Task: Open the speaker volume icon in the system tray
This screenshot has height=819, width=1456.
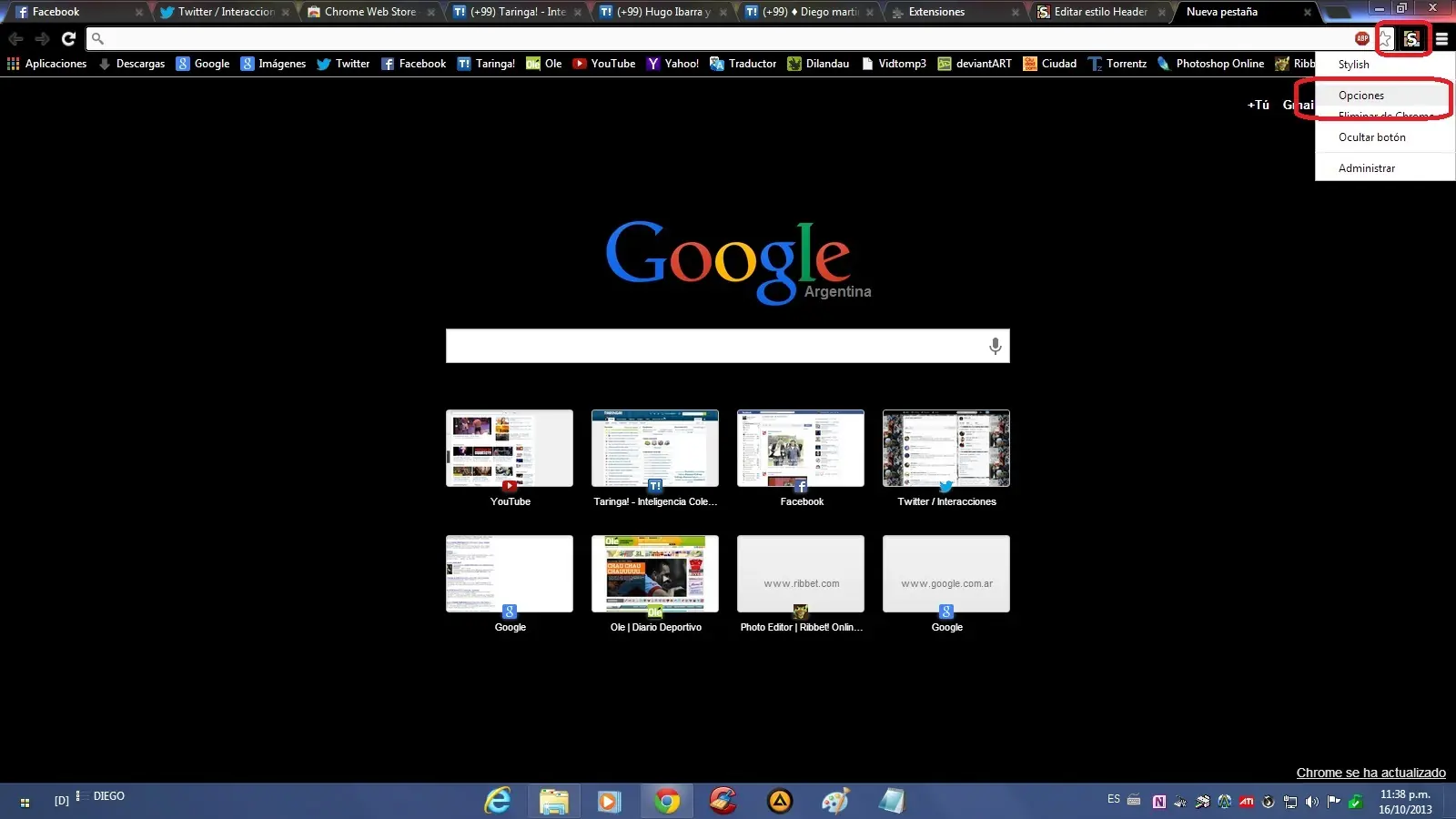Action: 1310,802
